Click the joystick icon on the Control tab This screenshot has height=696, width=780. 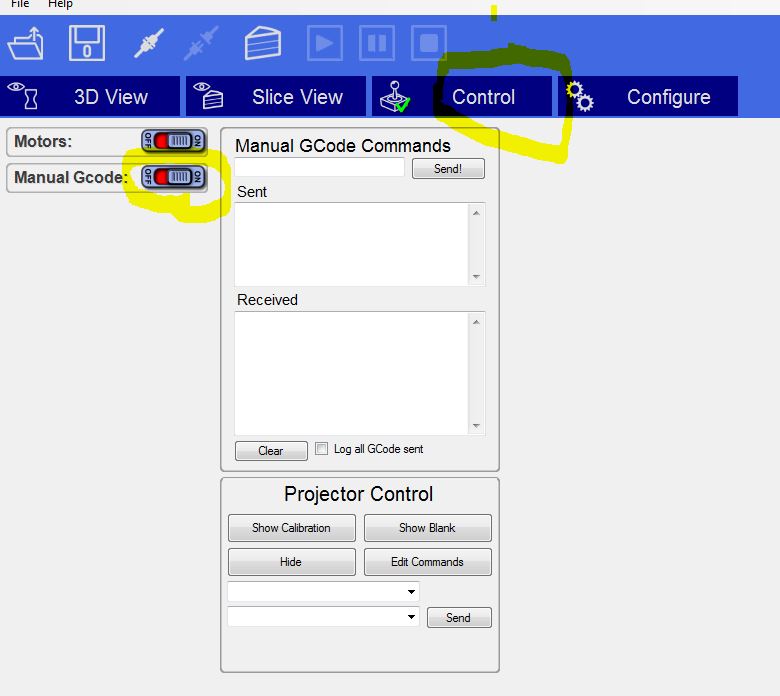pos(395,97)
